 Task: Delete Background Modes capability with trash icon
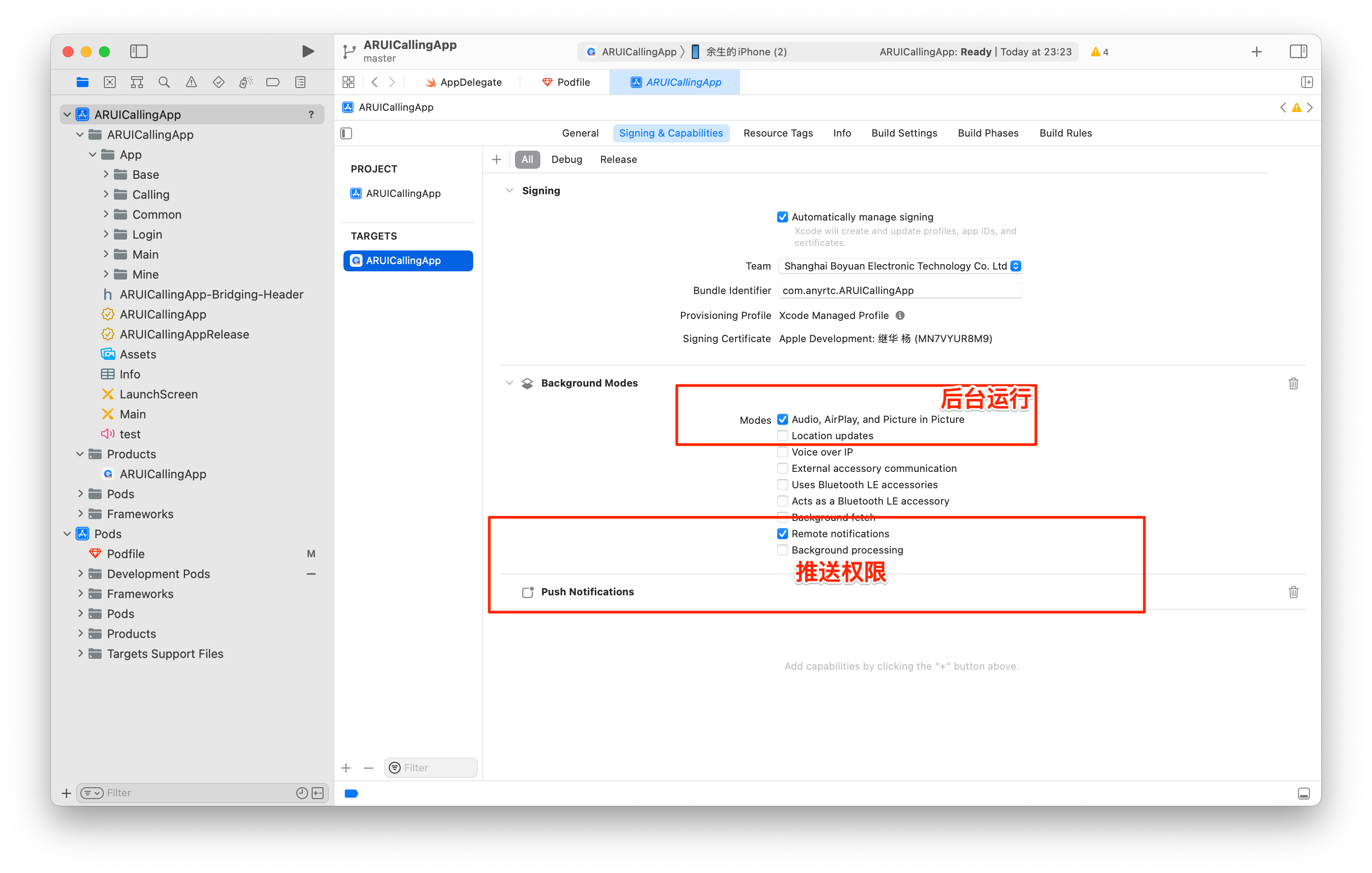tap(1294, 383)
